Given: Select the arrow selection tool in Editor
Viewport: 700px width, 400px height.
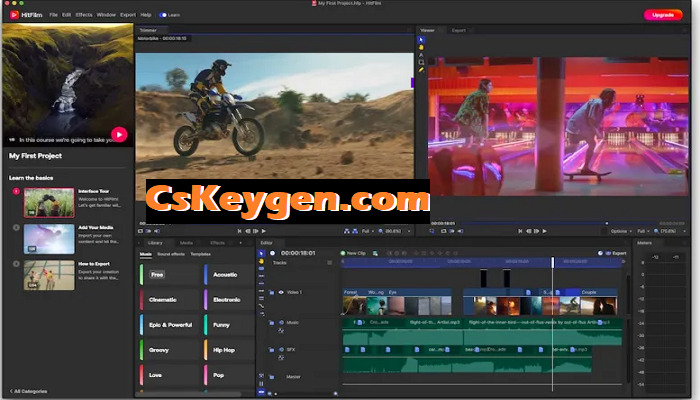Looking at the screenshot, I should [x=261, y=253].
